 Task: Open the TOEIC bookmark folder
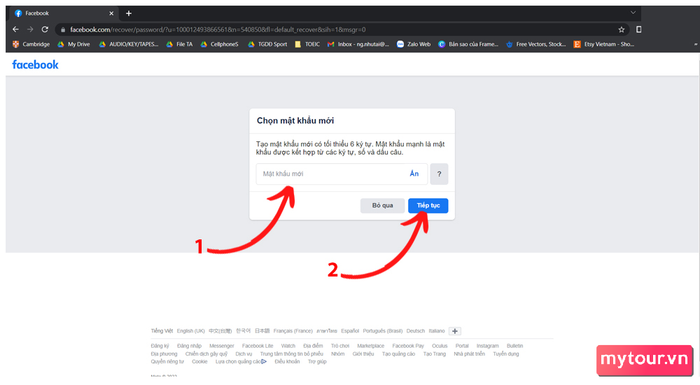coord(307,44)
